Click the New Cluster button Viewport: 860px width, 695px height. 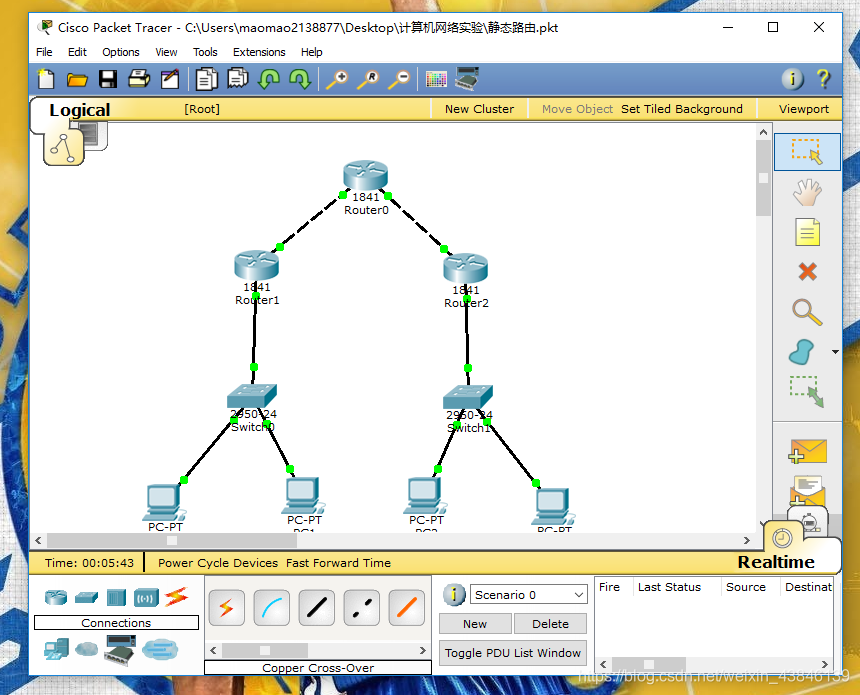[479, 109]
